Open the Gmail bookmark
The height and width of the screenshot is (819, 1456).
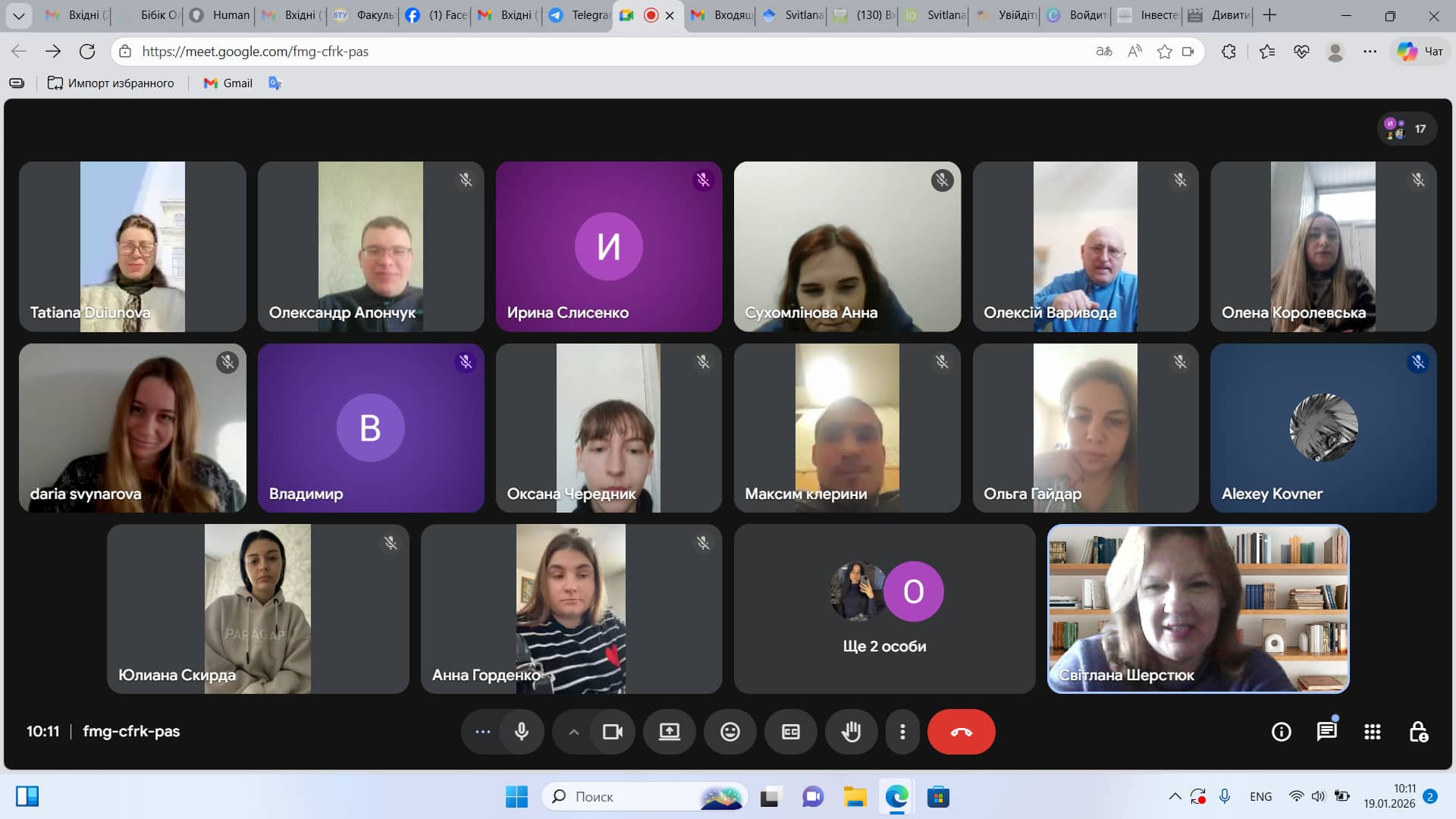point(228,83)
